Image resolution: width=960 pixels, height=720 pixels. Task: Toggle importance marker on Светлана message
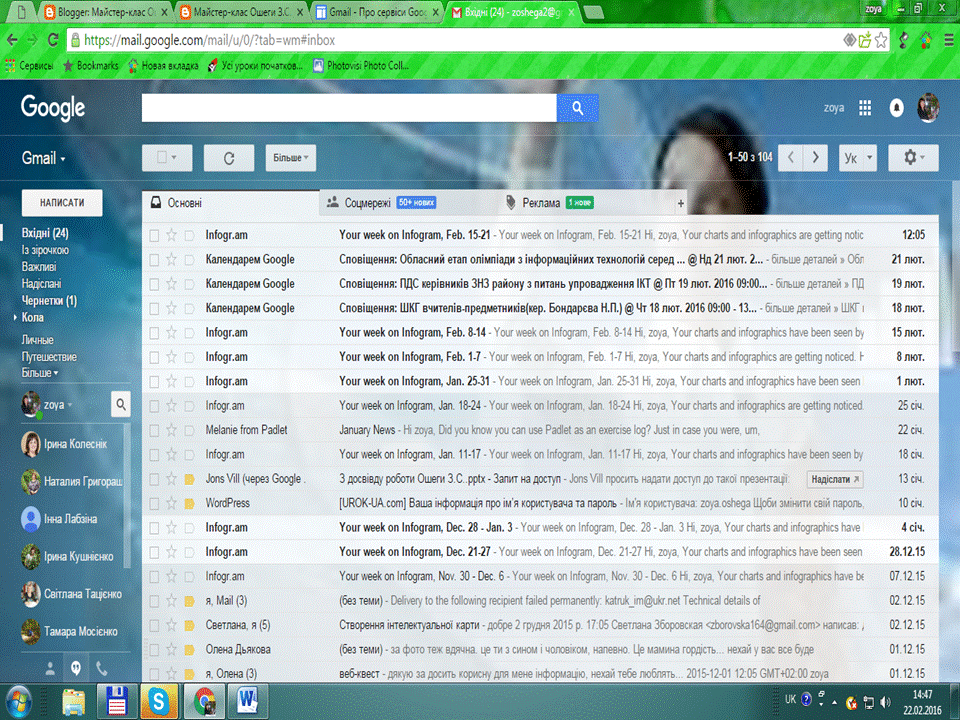[189, 625]
